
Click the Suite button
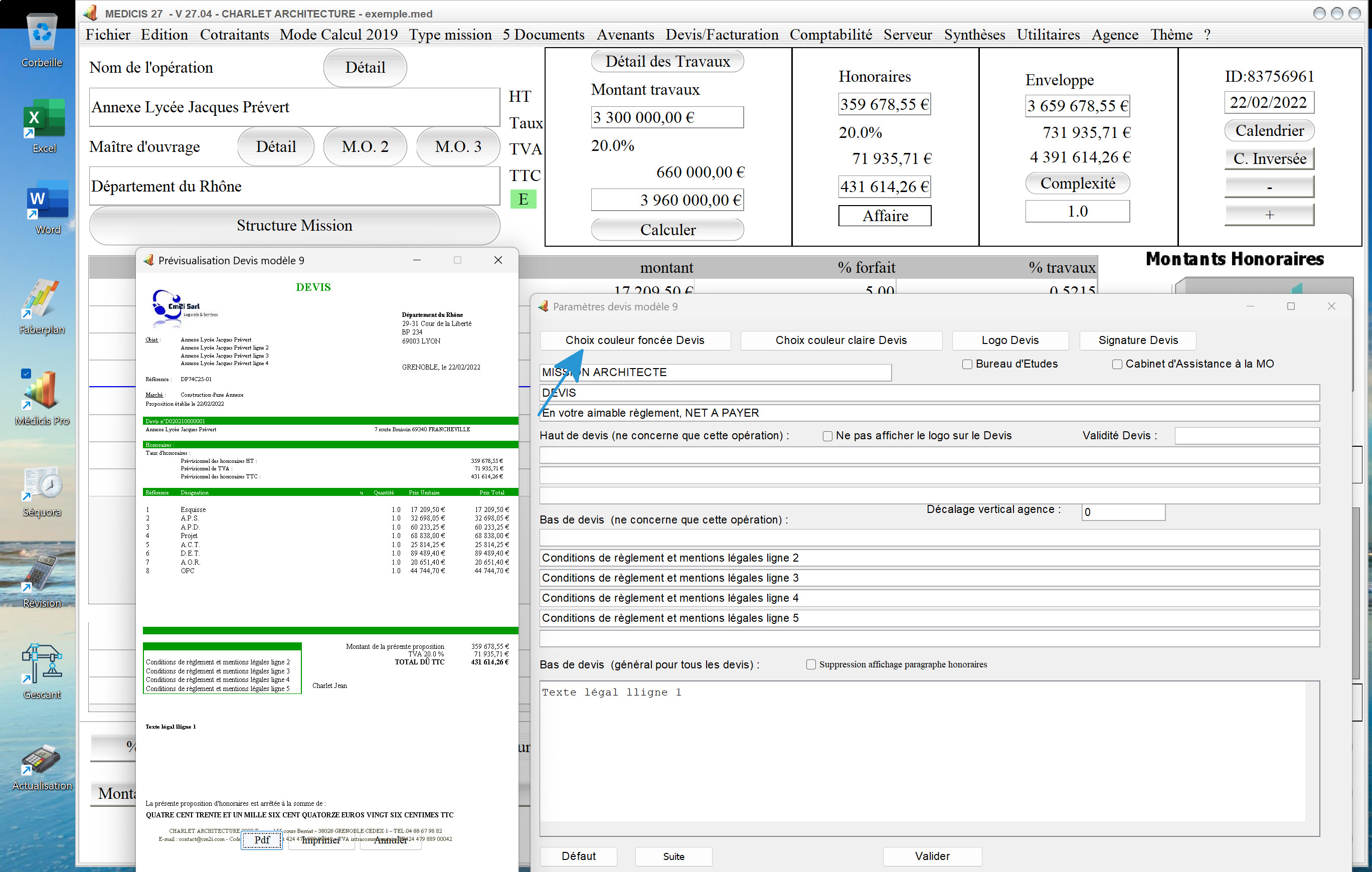tap(673, 856)
